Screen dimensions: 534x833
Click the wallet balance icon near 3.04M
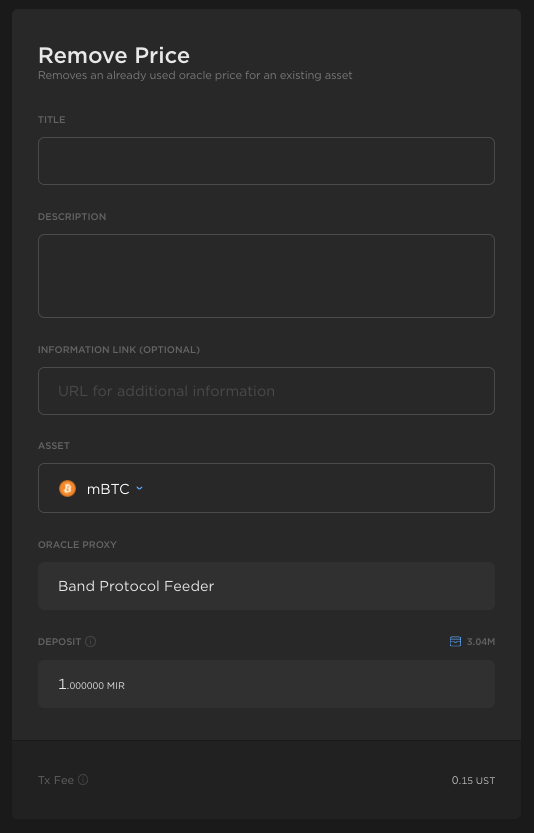(455, 641)
